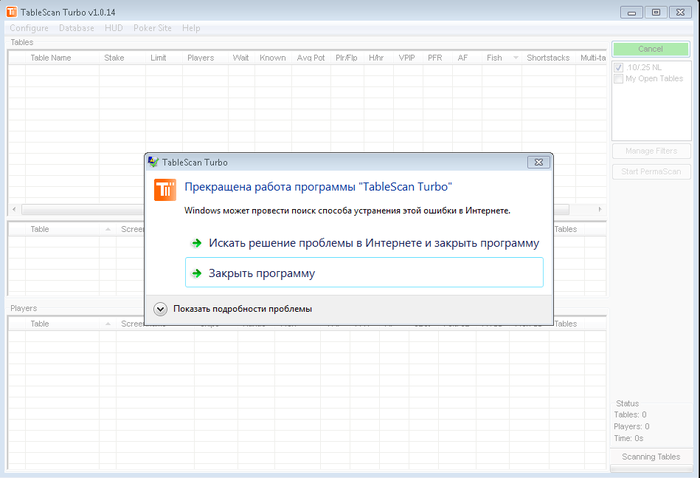Sort by VPIP column header
Screen dimensions: 700x478
point(408,58)
